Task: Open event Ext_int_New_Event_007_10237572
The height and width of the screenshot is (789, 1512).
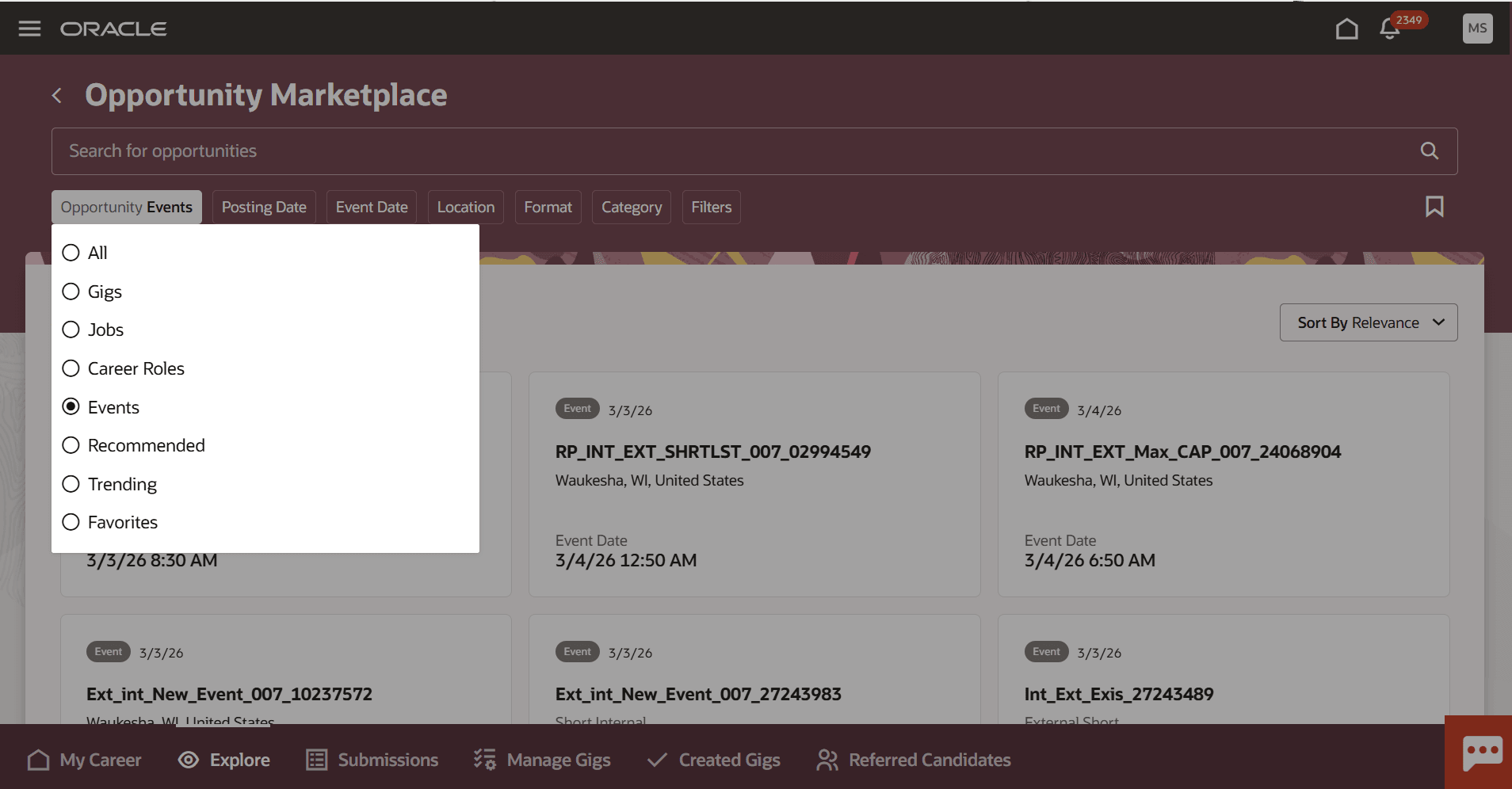Action: [229, 694]
